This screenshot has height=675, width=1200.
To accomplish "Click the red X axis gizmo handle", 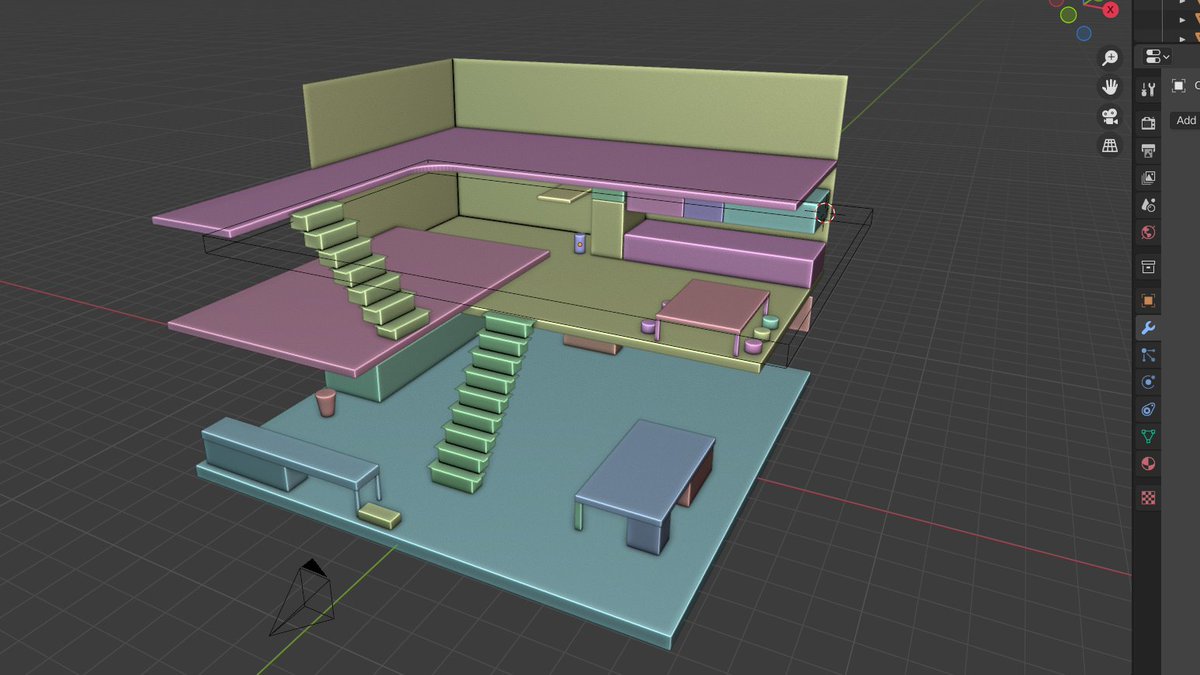I will 1111,8.
